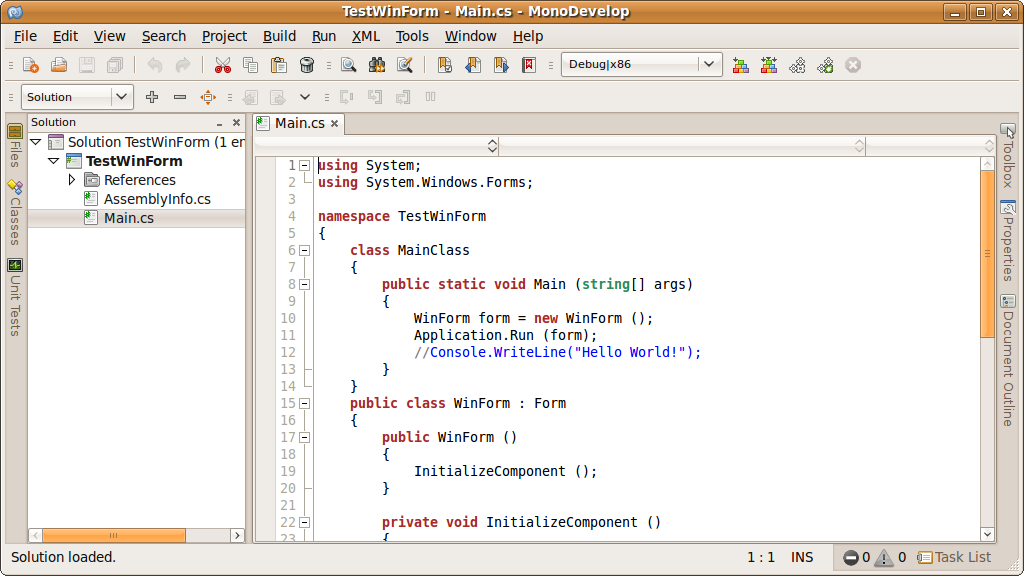Close the Main.cs tab
This screenshot has height=576, width=1024.
[x=334, y=123]
